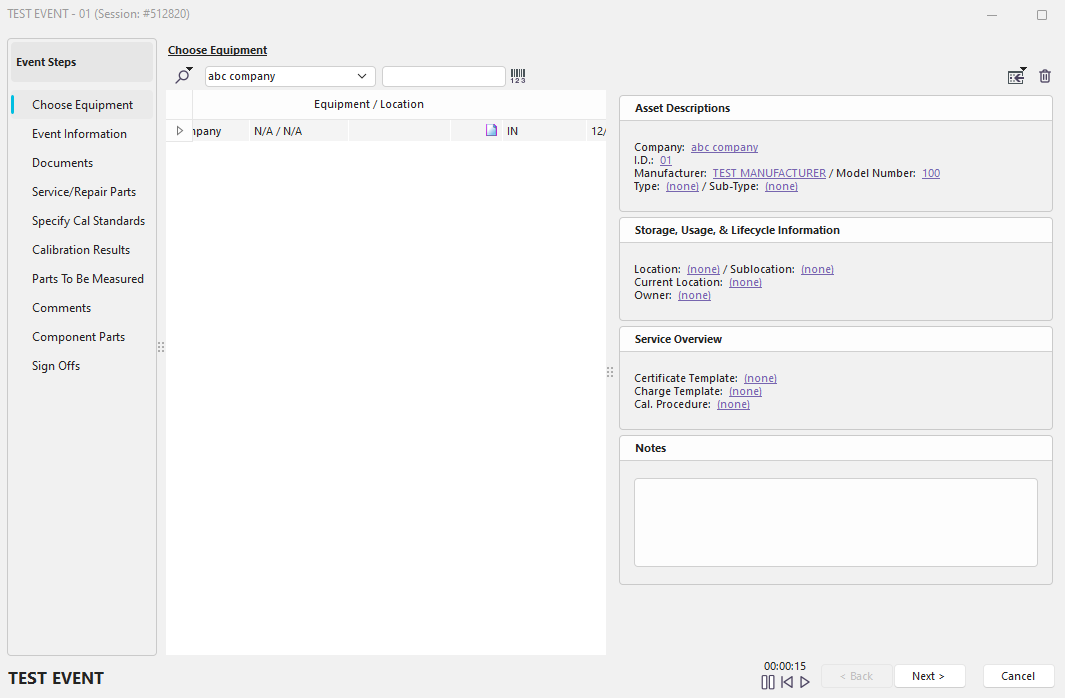Viewport: 1065px width, 698px height.
Task: Select the Sign Offs step
Action: click(x=56, y=366)
